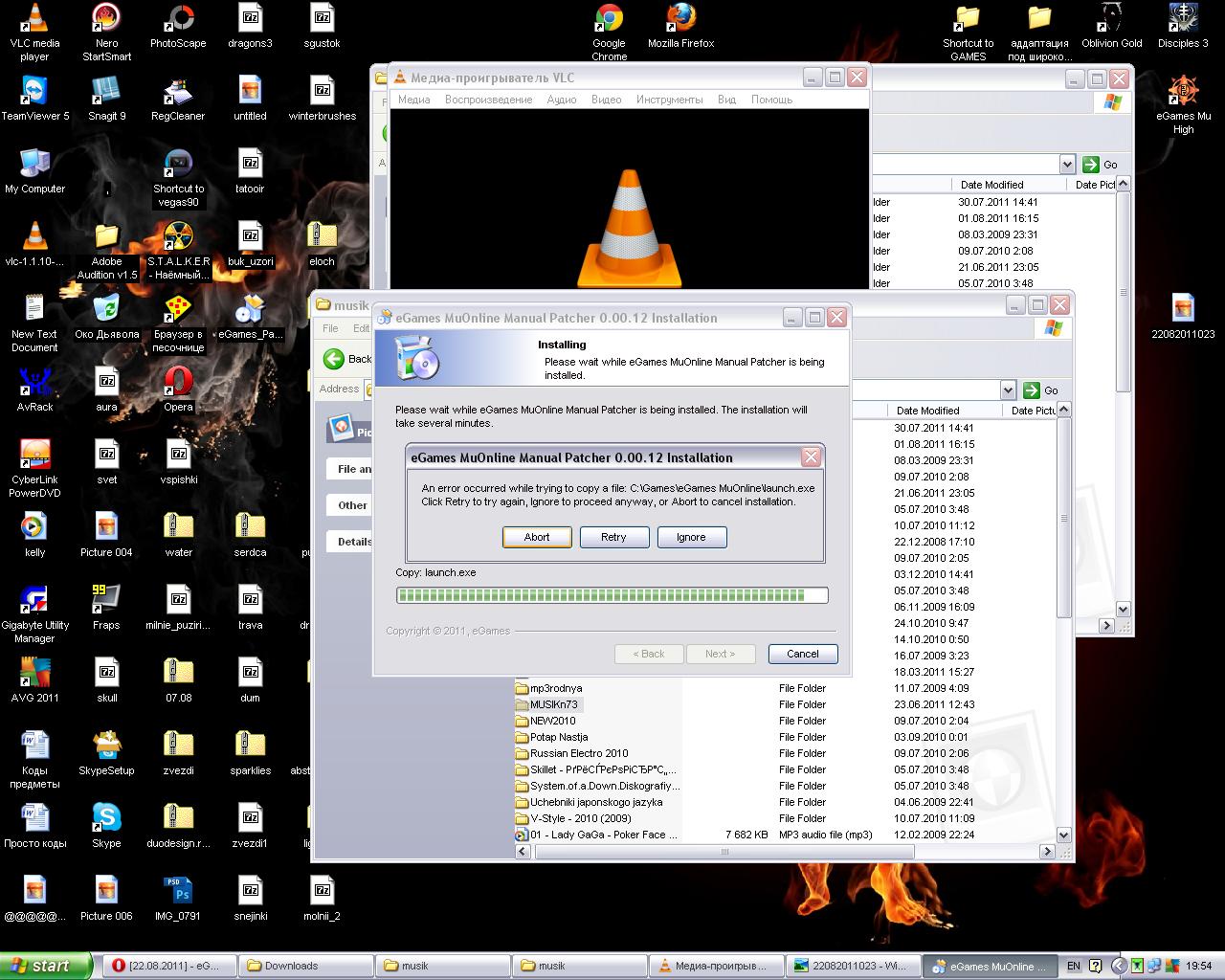Open IMG_0791 Photoshop file icon

click(x=178, y=899)
